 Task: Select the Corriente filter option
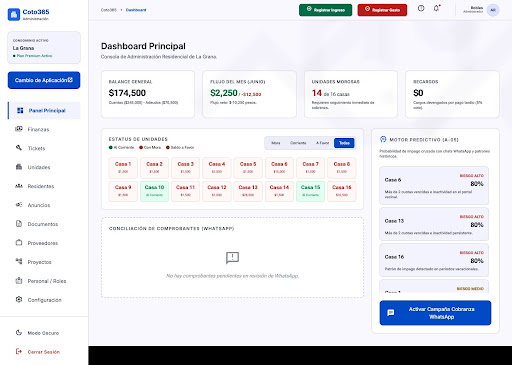pos(298,143)
